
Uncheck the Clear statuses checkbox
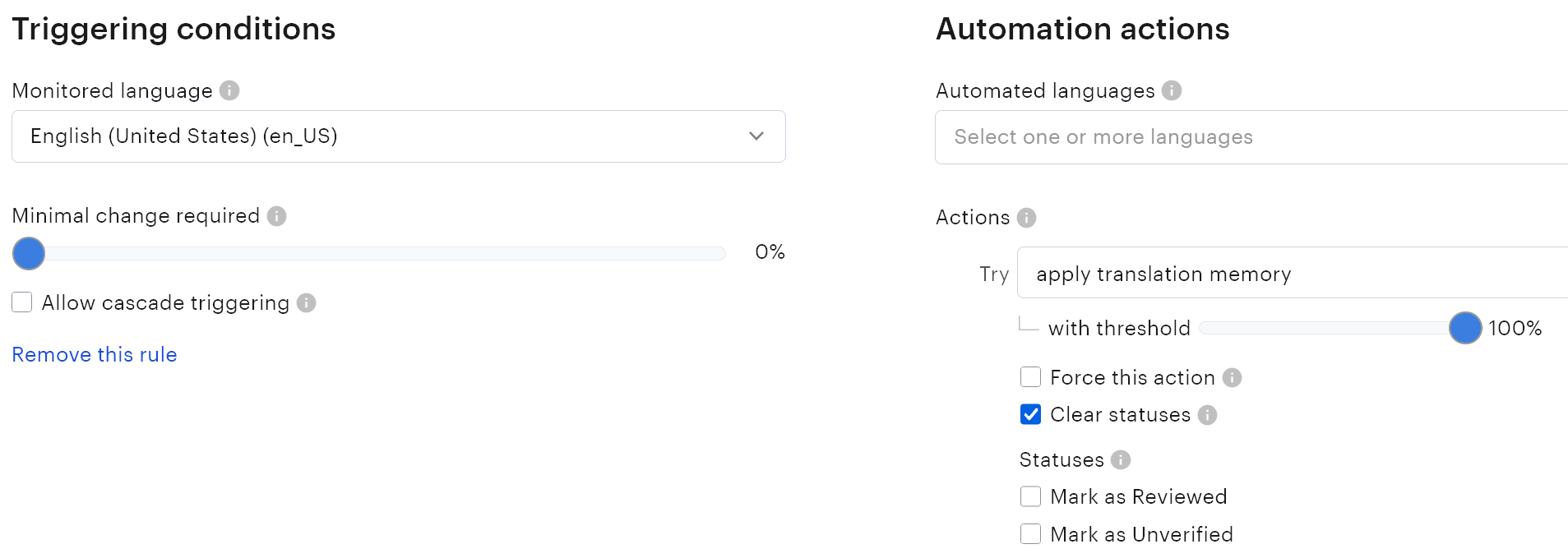(1030, 414)
